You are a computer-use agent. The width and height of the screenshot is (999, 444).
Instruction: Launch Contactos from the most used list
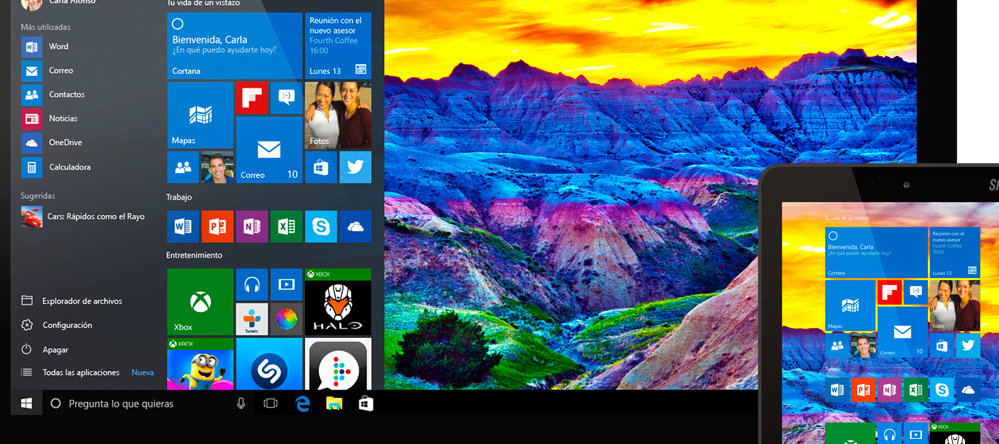click(x=53, y=95)
